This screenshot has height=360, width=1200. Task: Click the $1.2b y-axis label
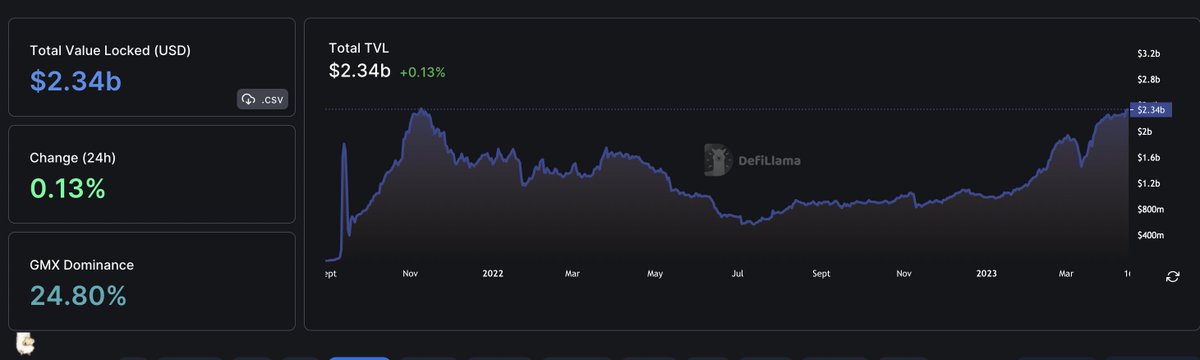[1148, 183]
